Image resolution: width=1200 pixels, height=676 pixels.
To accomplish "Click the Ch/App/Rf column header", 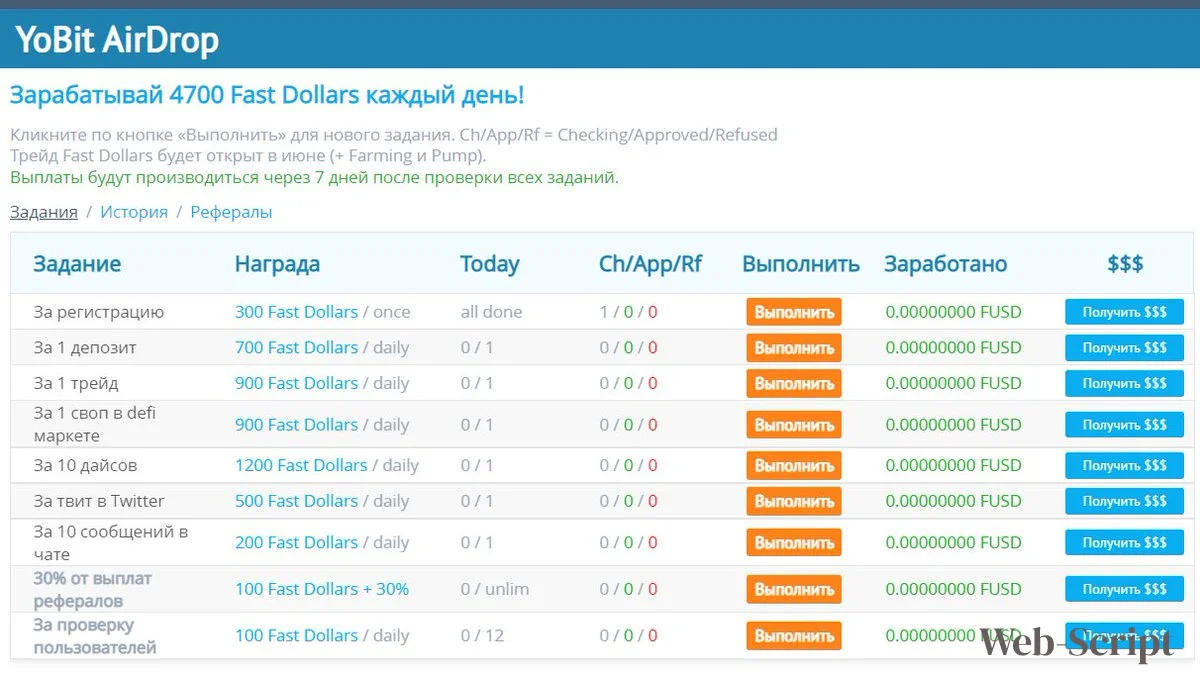I will click(x=651, y=264).
